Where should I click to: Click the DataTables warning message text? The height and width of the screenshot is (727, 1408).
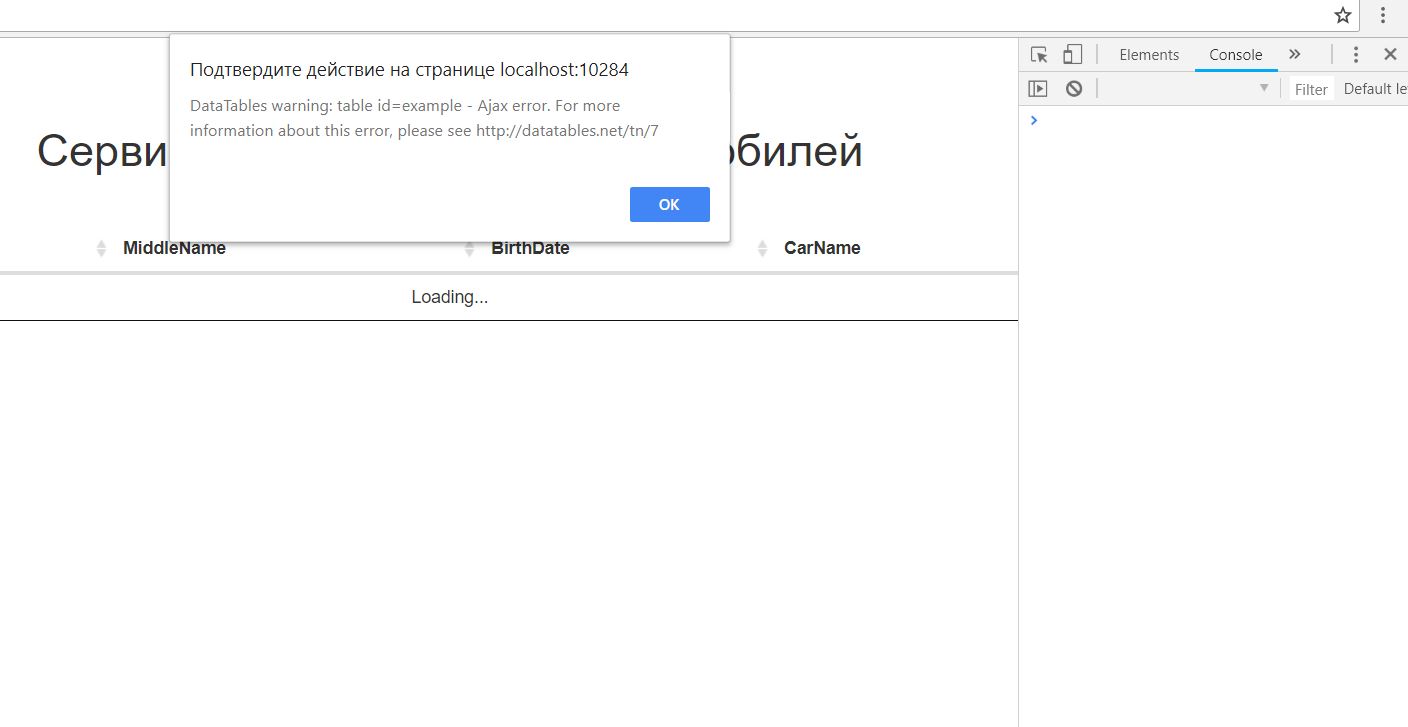424,118
